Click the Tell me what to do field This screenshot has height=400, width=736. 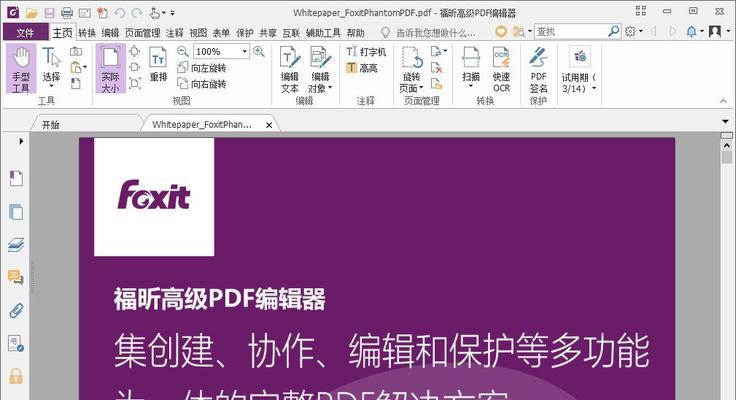428,32
